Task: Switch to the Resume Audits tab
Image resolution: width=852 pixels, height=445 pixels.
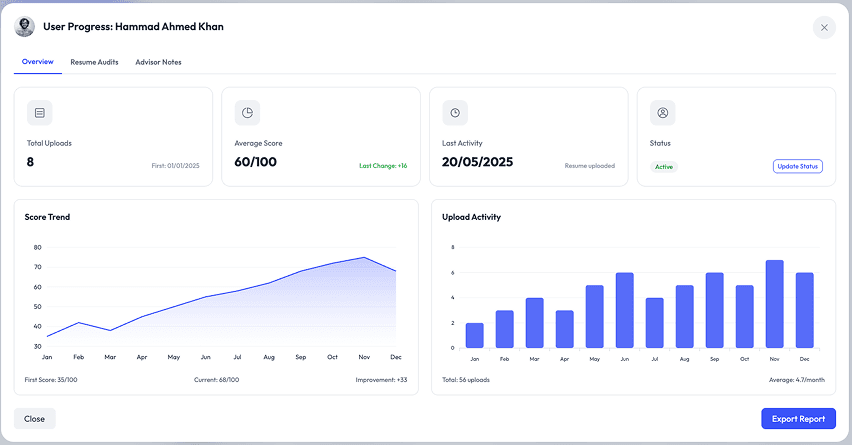Action: pyautogui.click(x=94, y=62)
